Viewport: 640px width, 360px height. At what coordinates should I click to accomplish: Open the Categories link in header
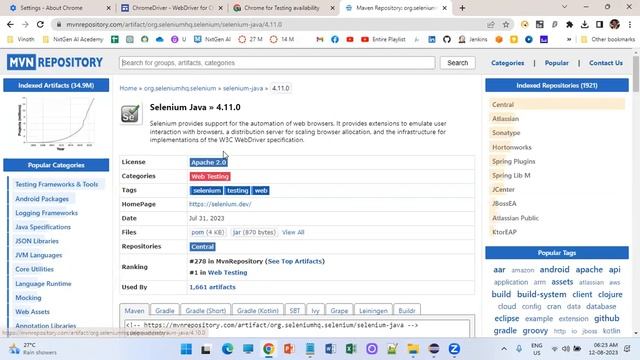[x=507, y=63]
